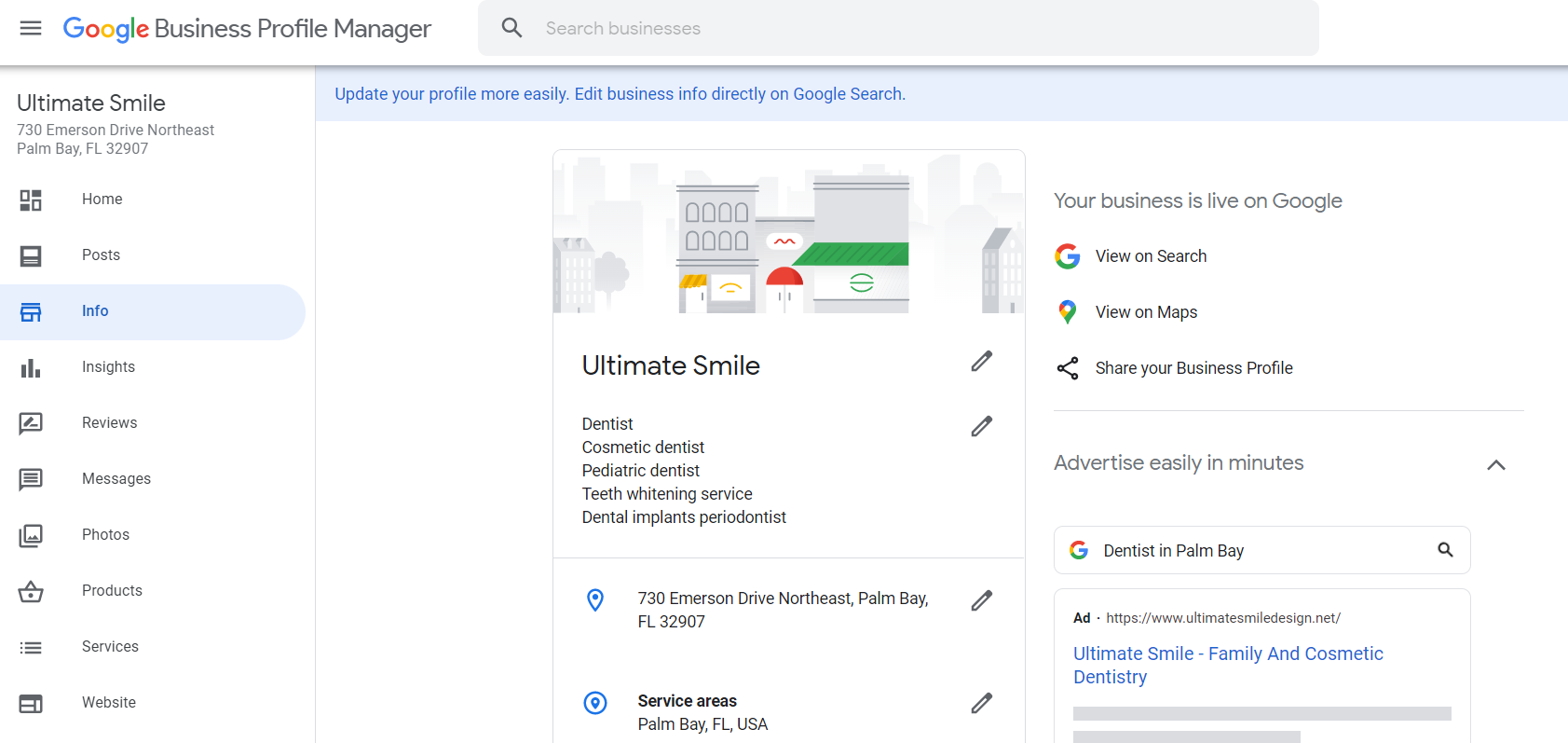Viewport: 1568px width, 743px height.
Task: Click the Update your profile more easily banner link
Action: [x=620, y=94]
